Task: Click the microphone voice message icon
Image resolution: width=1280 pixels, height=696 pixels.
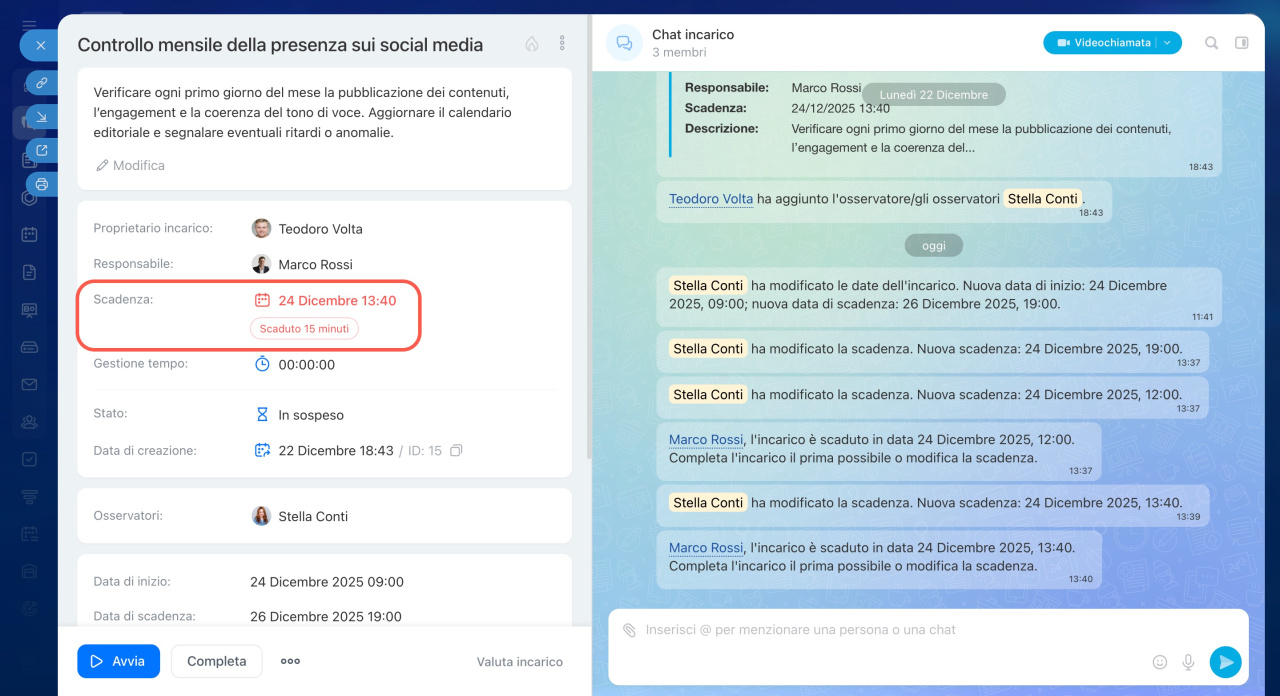Action: (x=1188, y=662)
